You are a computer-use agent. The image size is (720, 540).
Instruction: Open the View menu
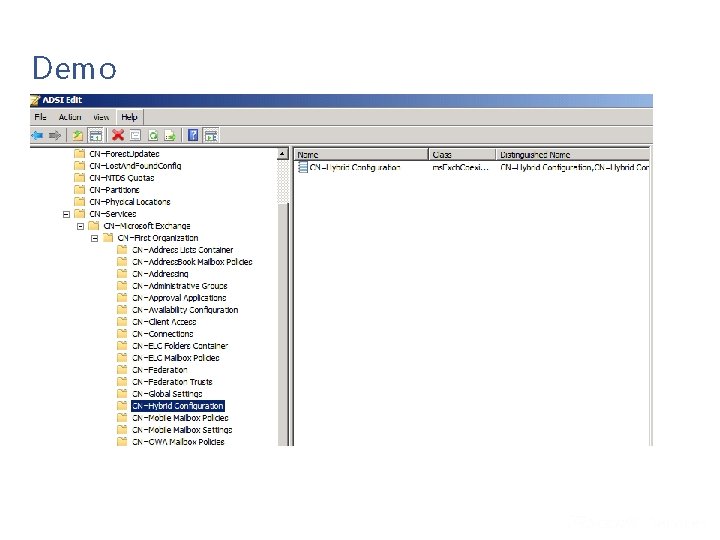101,117
